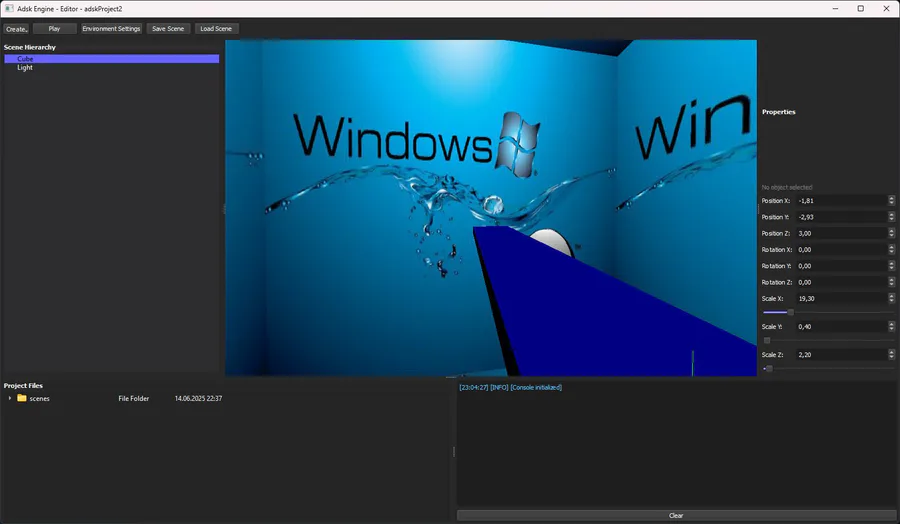Open the Create dropdown menu

(x=16, y=29)
